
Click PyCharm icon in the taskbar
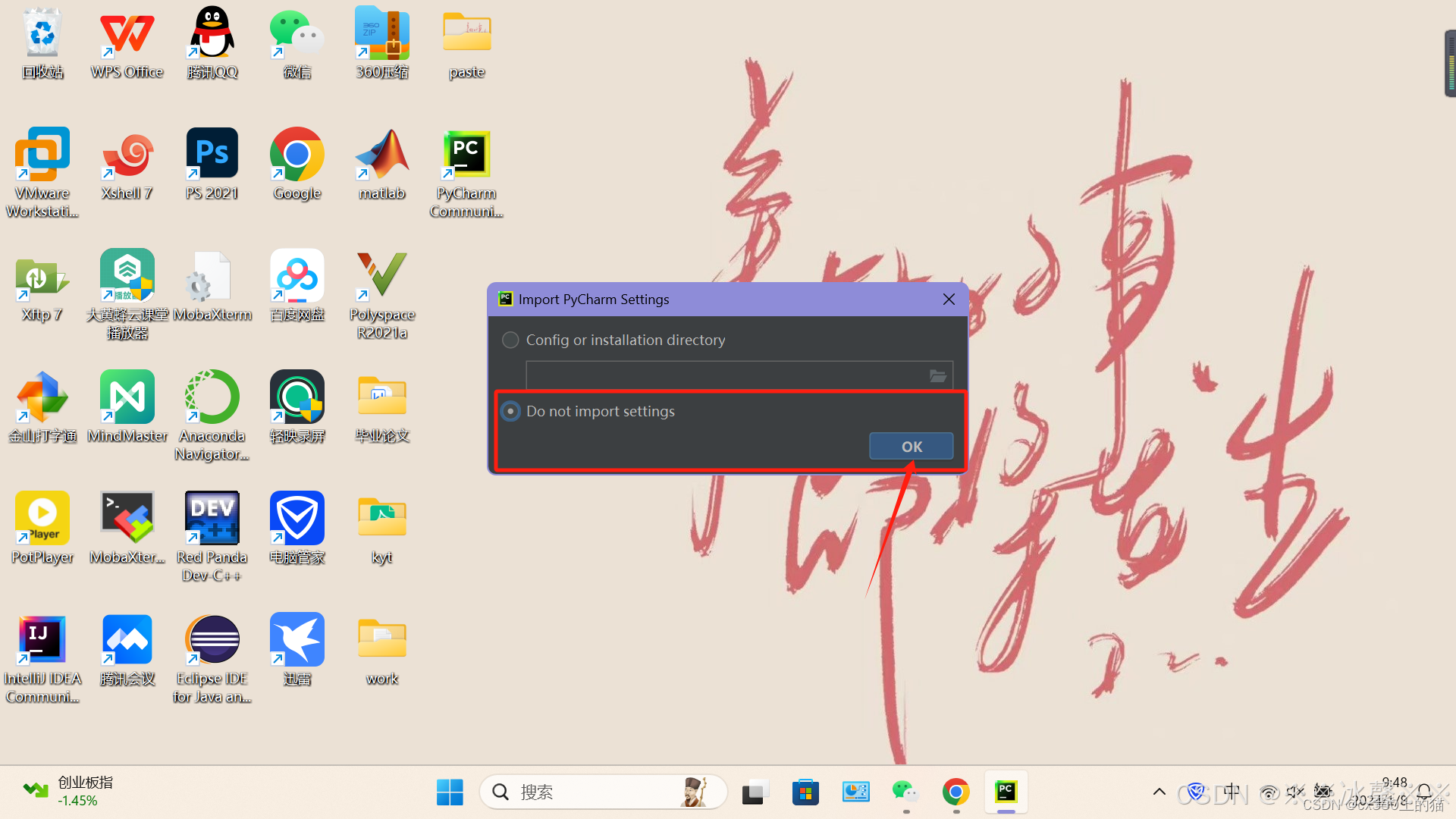(x=1006, y=792)
